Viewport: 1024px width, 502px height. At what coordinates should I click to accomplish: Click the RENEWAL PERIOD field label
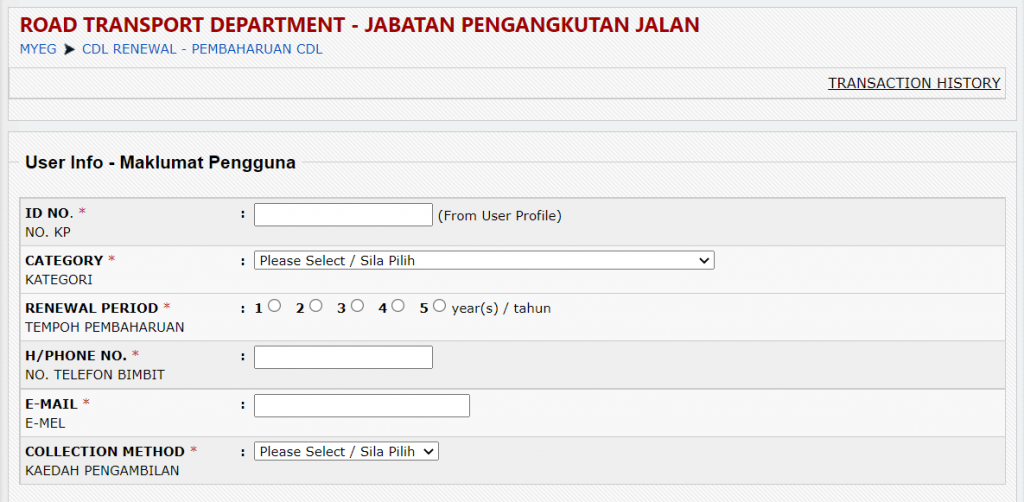click(x=91, y=308)
